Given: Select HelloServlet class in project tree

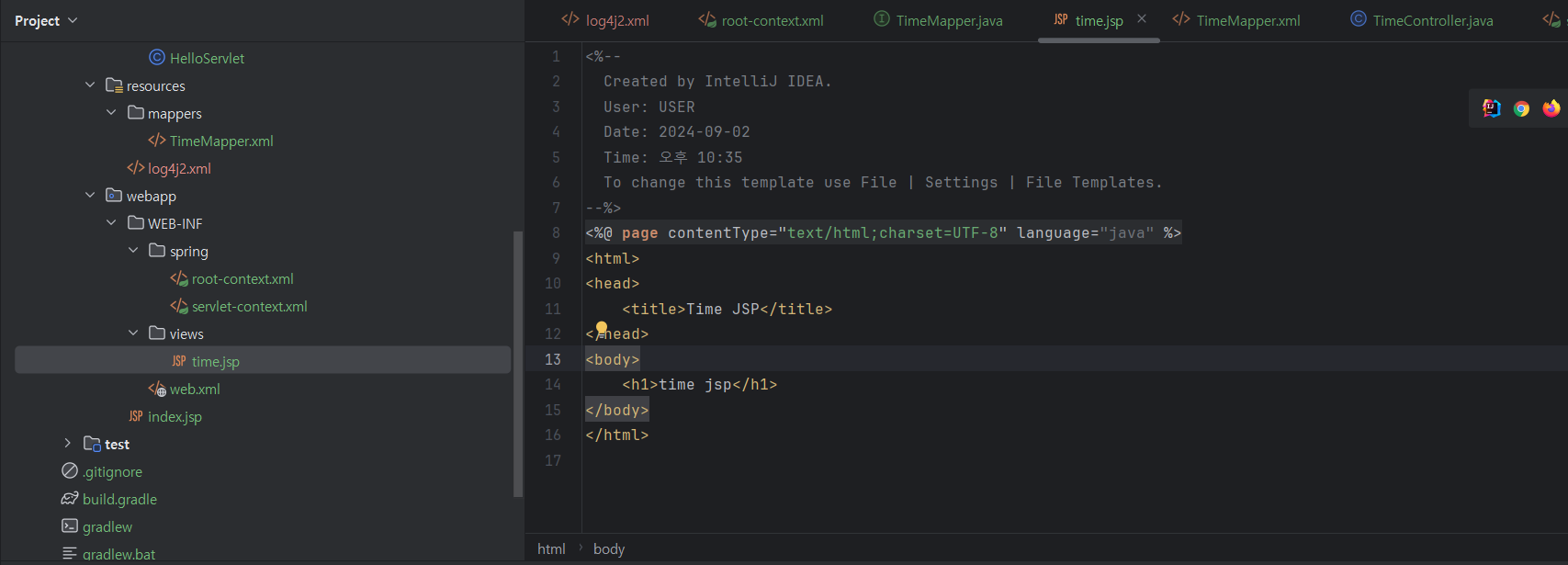Looking at the screenshot, I should tap(207, 58).
